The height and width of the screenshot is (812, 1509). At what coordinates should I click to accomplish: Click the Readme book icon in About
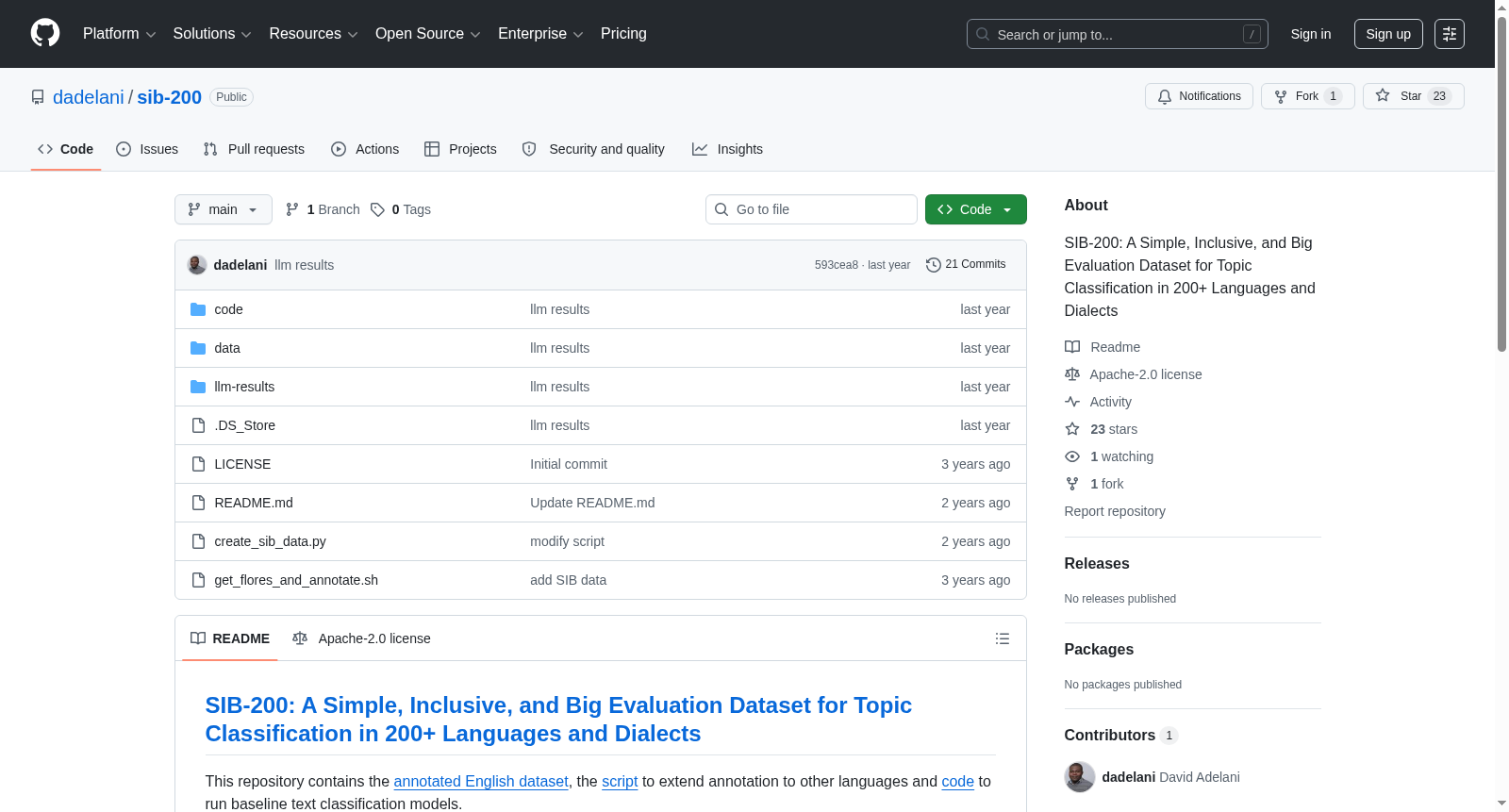click(x=1072, y=347)
